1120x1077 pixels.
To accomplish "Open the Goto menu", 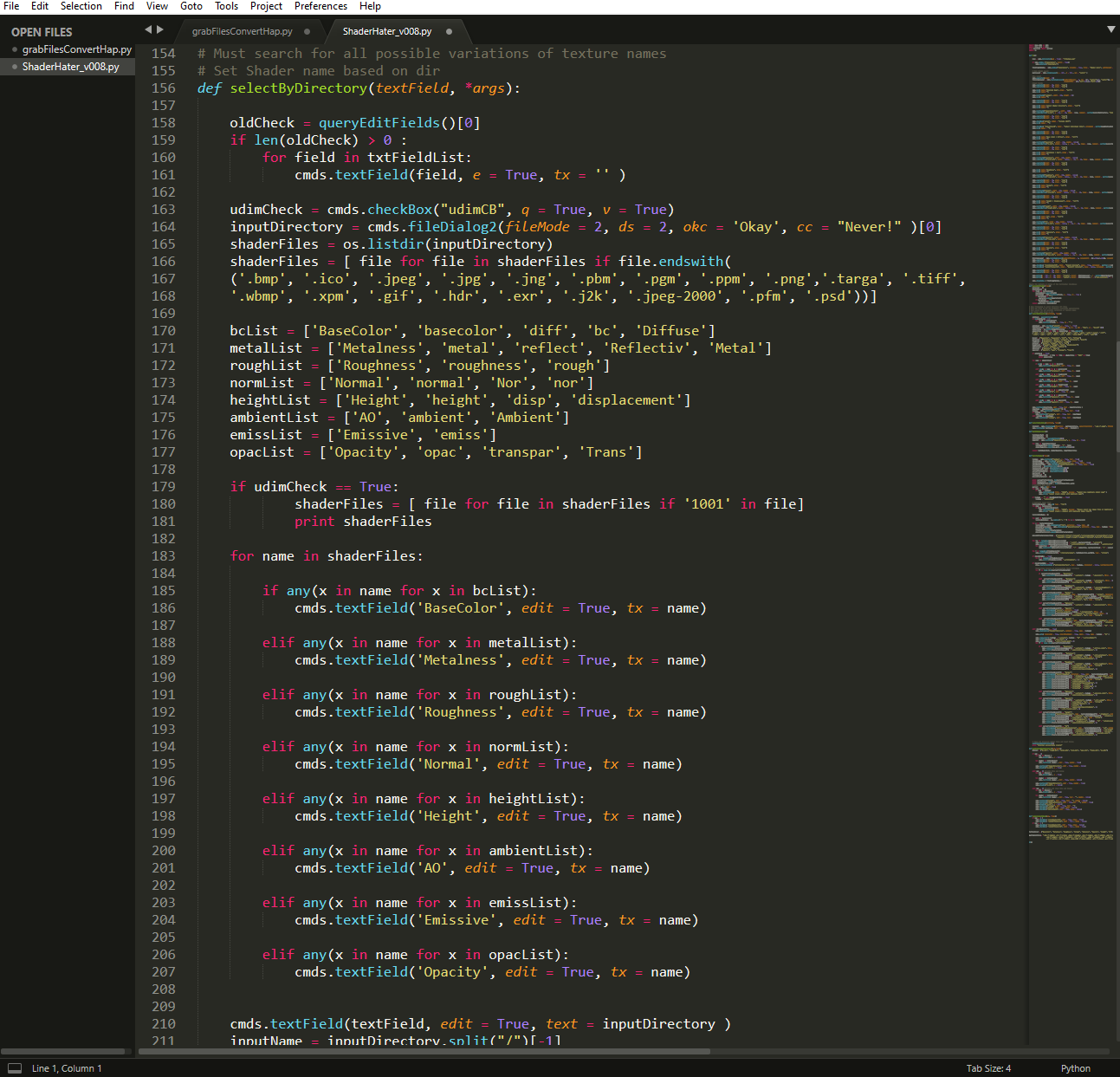I will (x=191, y=6).
